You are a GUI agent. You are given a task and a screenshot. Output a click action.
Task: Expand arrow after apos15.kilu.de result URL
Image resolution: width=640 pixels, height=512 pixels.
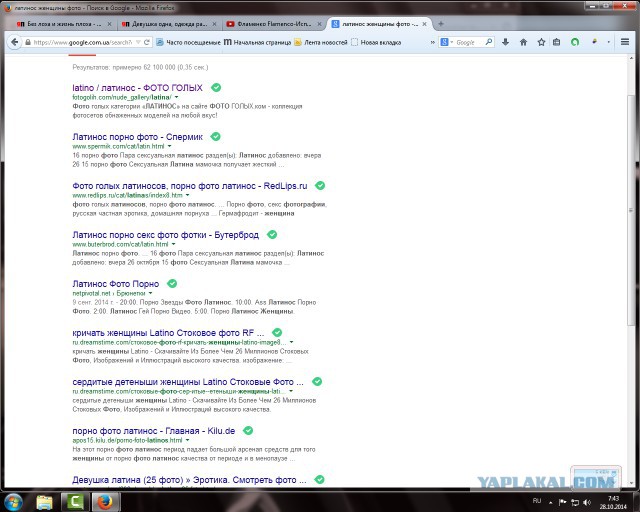tap(187, 440)
